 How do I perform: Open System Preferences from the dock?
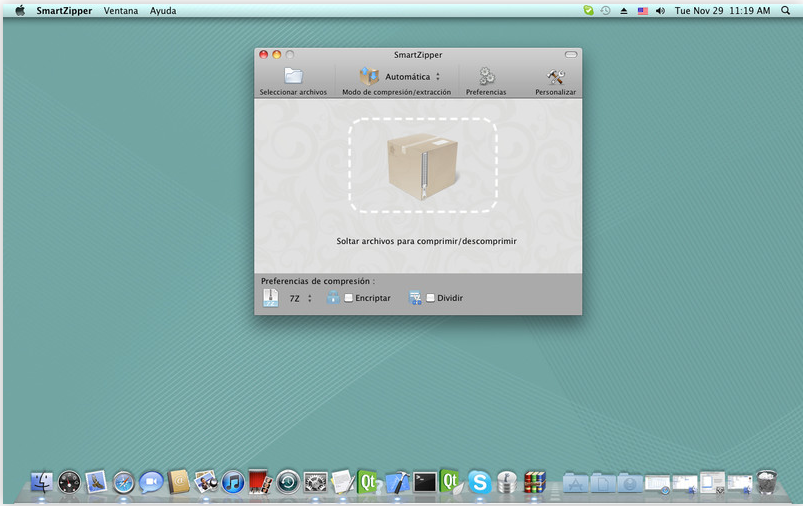315,482
